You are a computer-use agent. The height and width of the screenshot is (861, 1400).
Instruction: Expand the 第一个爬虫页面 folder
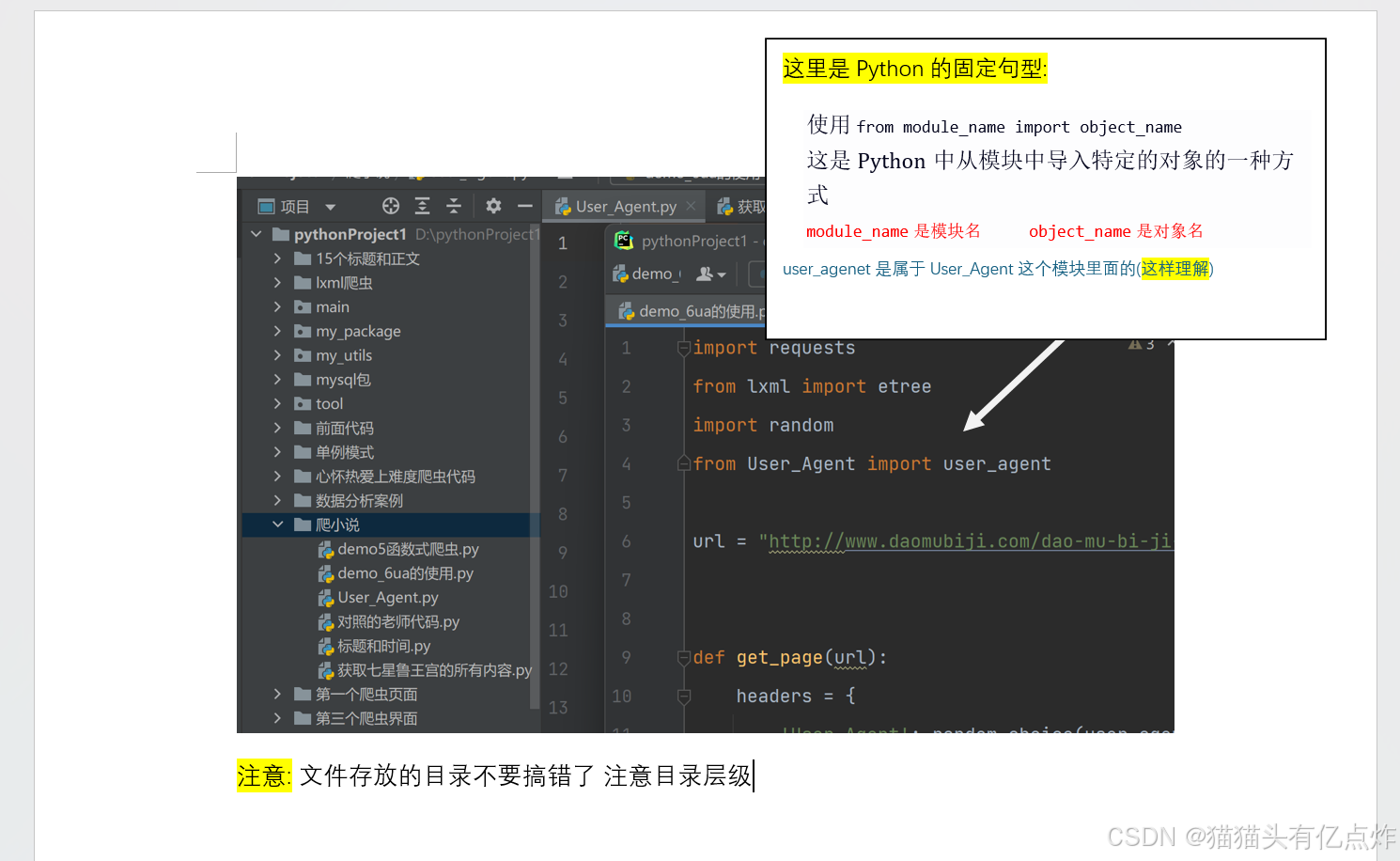click(x=277, y=694)
